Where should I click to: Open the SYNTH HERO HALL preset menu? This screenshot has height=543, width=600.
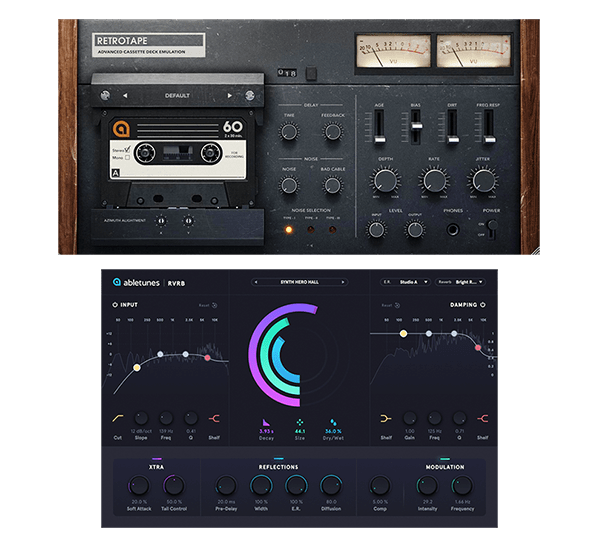[x=299, y=282]
